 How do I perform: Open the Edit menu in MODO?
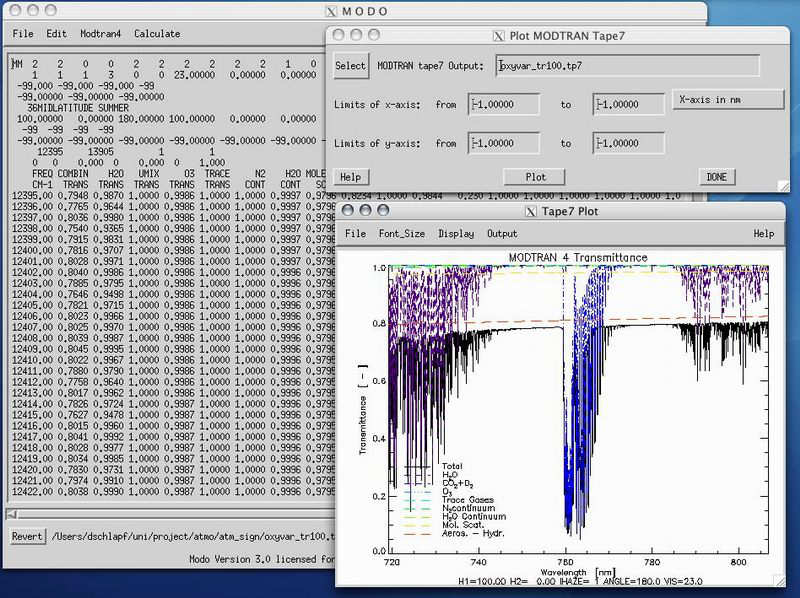(x=56, y=33)
